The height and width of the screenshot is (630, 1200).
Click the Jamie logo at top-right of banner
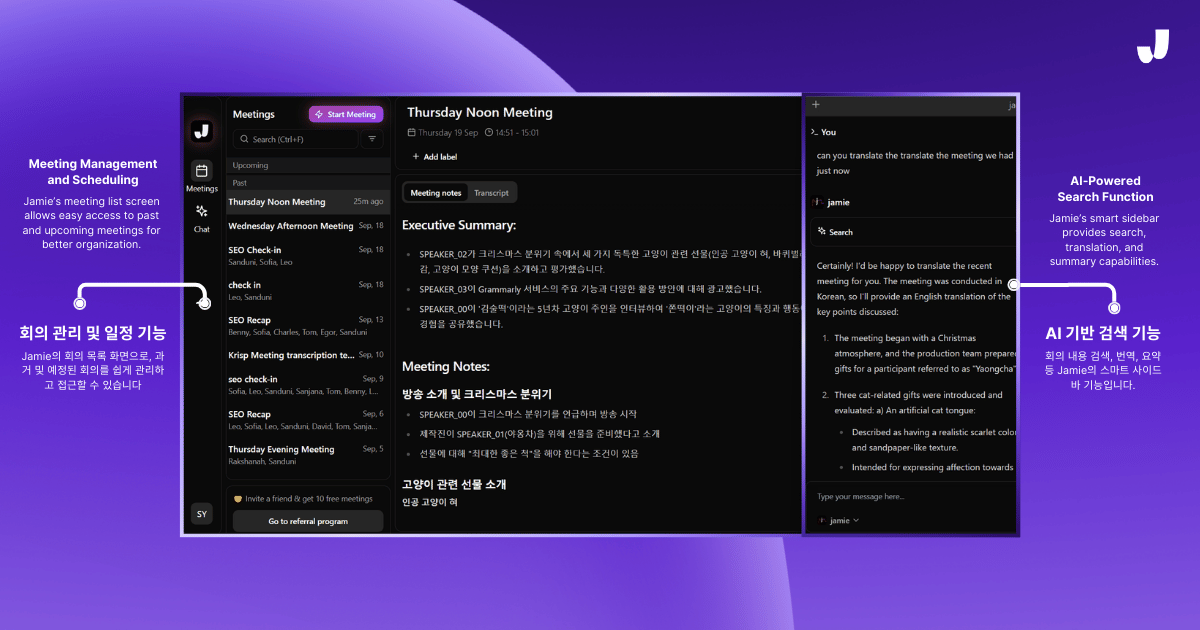tap(1153, 46)
